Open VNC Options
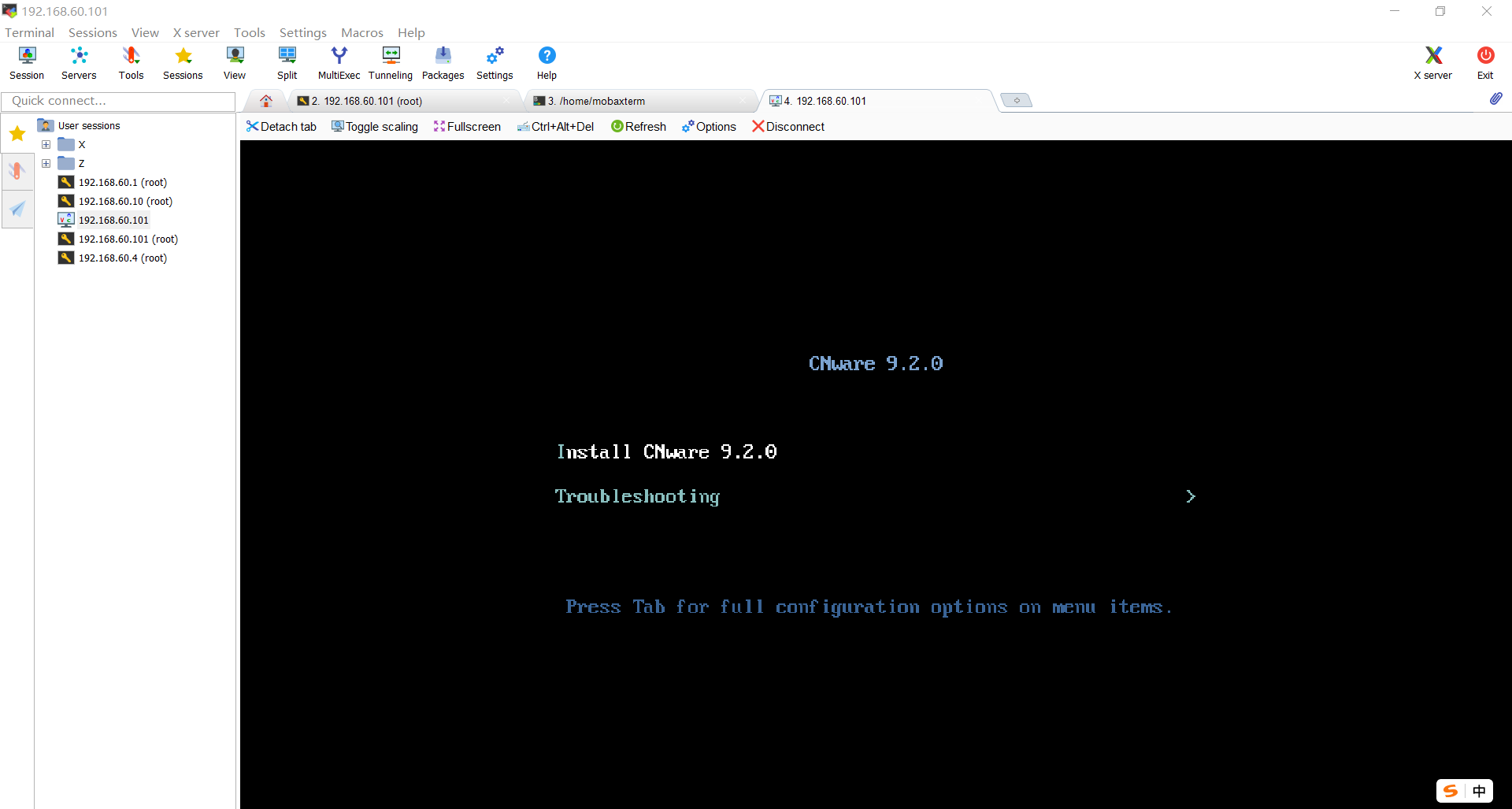Screen dimensions: 1512x809 pyautogui.click(x=709, y=127)
